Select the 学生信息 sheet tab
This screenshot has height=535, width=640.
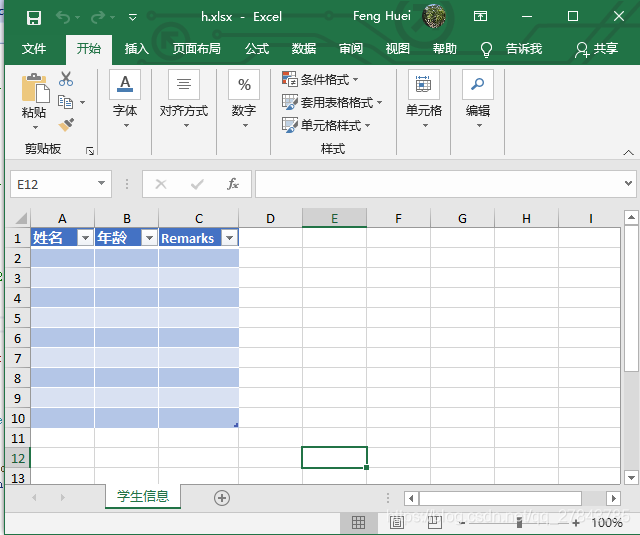pyautogui.click(x=143, y=496)
